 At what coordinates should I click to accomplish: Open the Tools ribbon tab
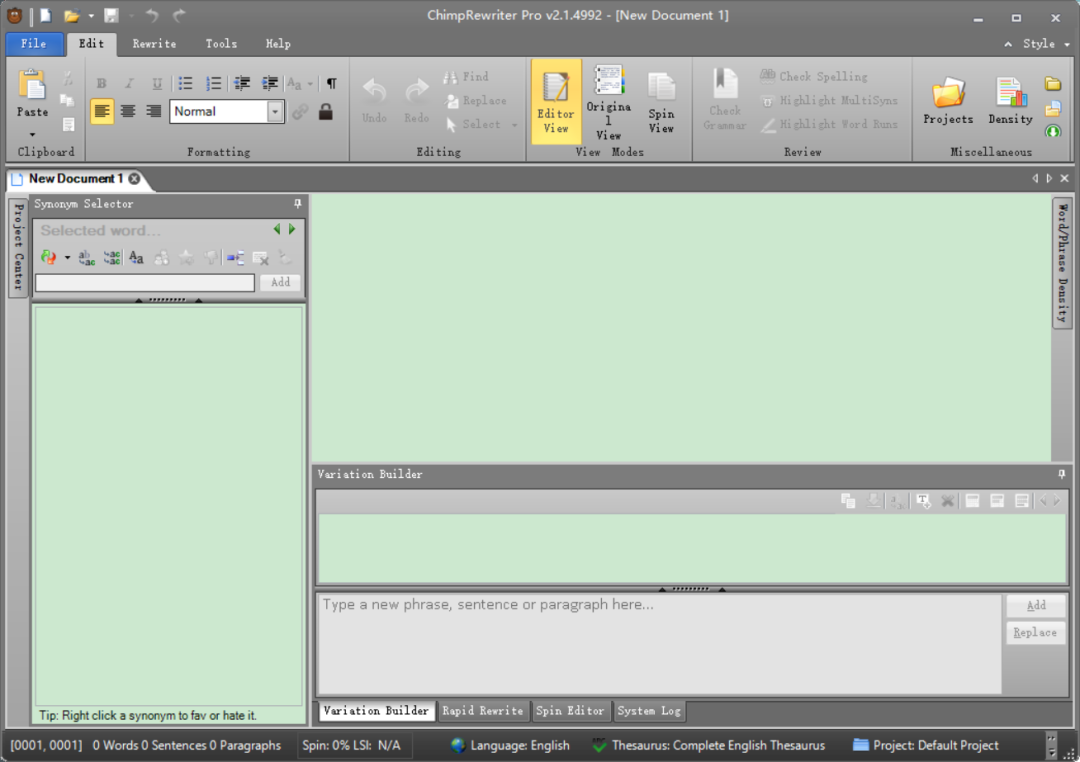point(221,43)
